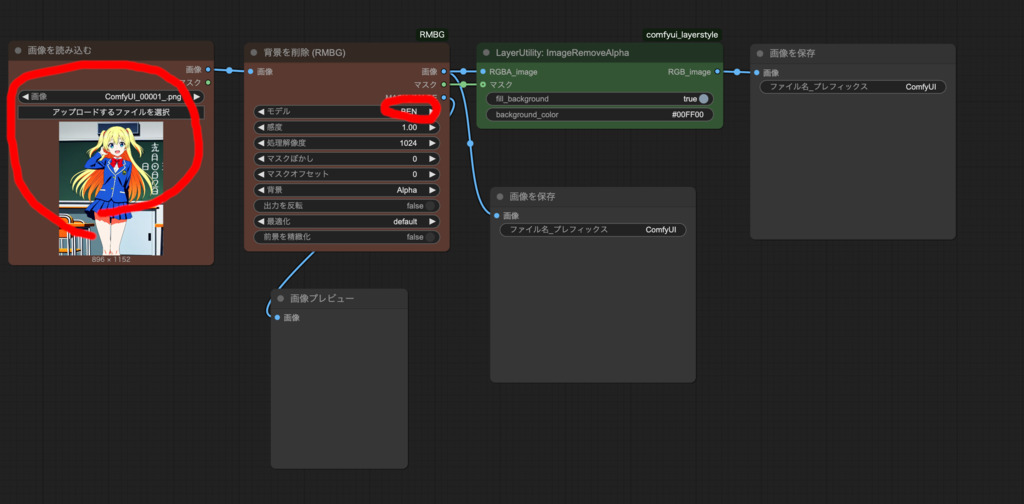Select the LayerUtility: ImageRemoveAlpha title
1024x504 pixels.
coord(562,52)
